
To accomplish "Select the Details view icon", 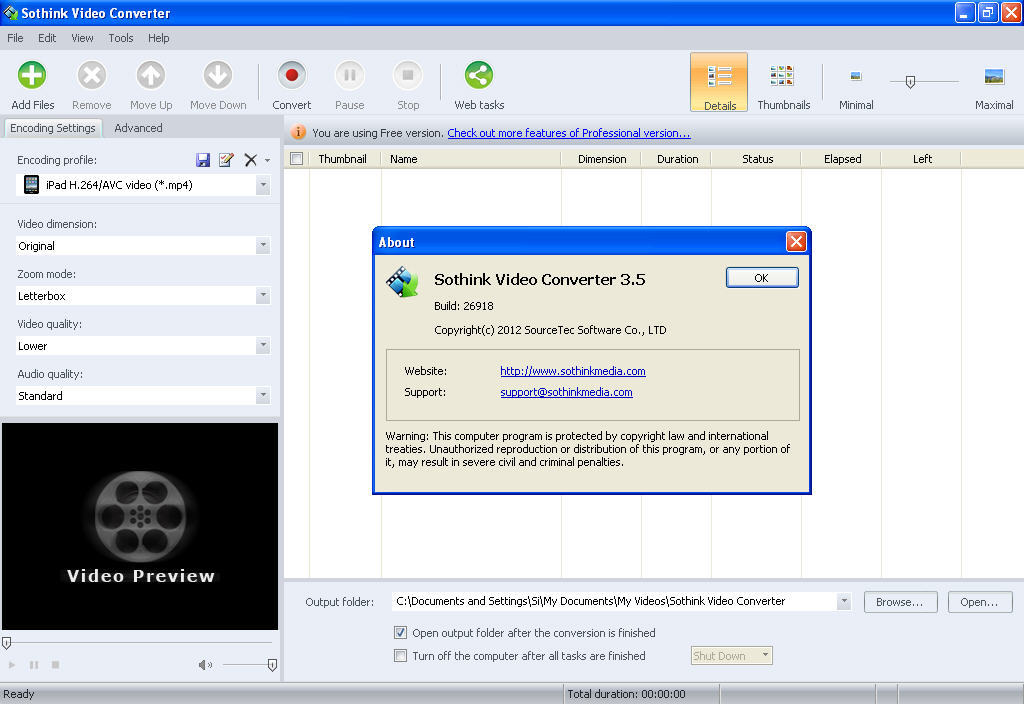I will coord(719,77).
